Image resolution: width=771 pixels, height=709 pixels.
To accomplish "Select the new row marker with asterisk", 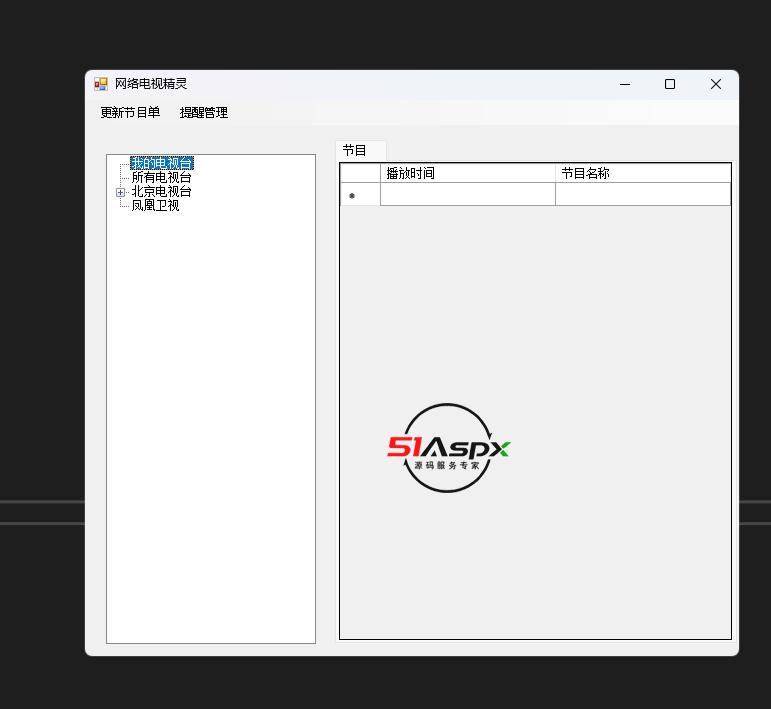I will (360, 194).
